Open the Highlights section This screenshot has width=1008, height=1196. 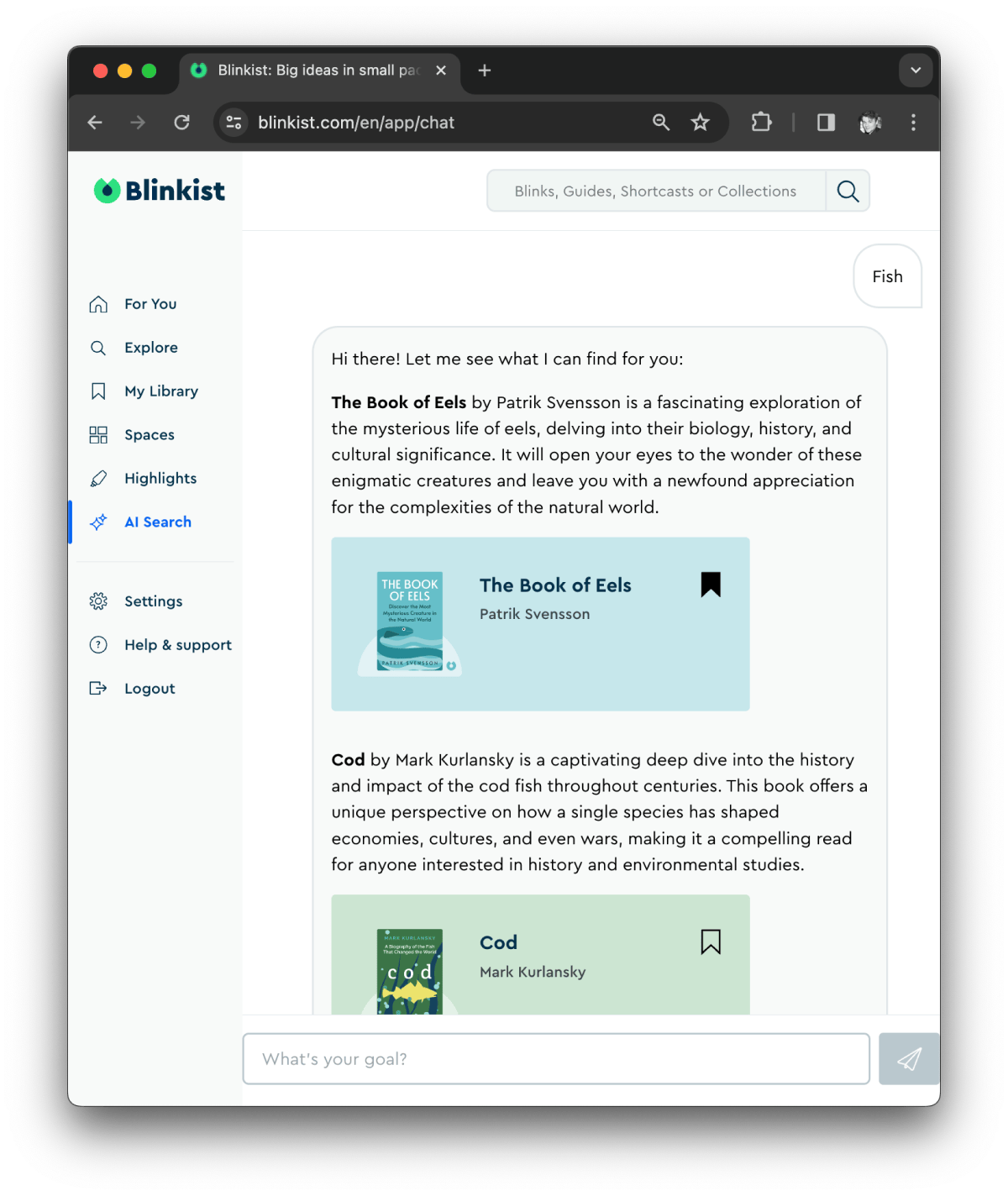click(160, 479)
